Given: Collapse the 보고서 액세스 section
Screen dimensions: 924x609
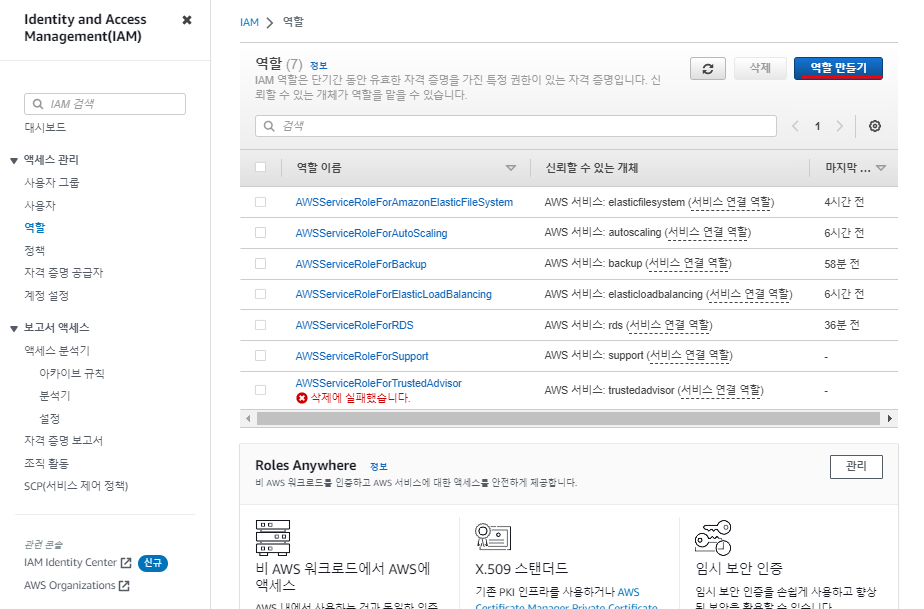Looking at the screenshot, I should click(14, 328).
